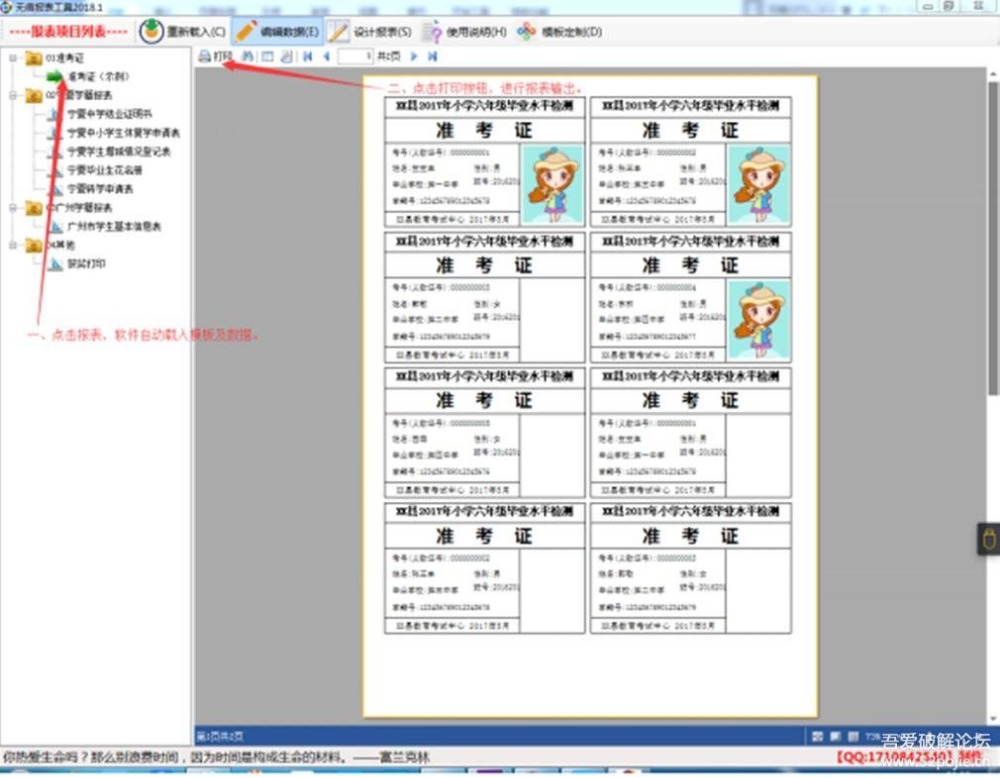Click the floating mouse icon at right edge
The width and height of the screenshot is (1000, 778).
click(x=988, y=539)
